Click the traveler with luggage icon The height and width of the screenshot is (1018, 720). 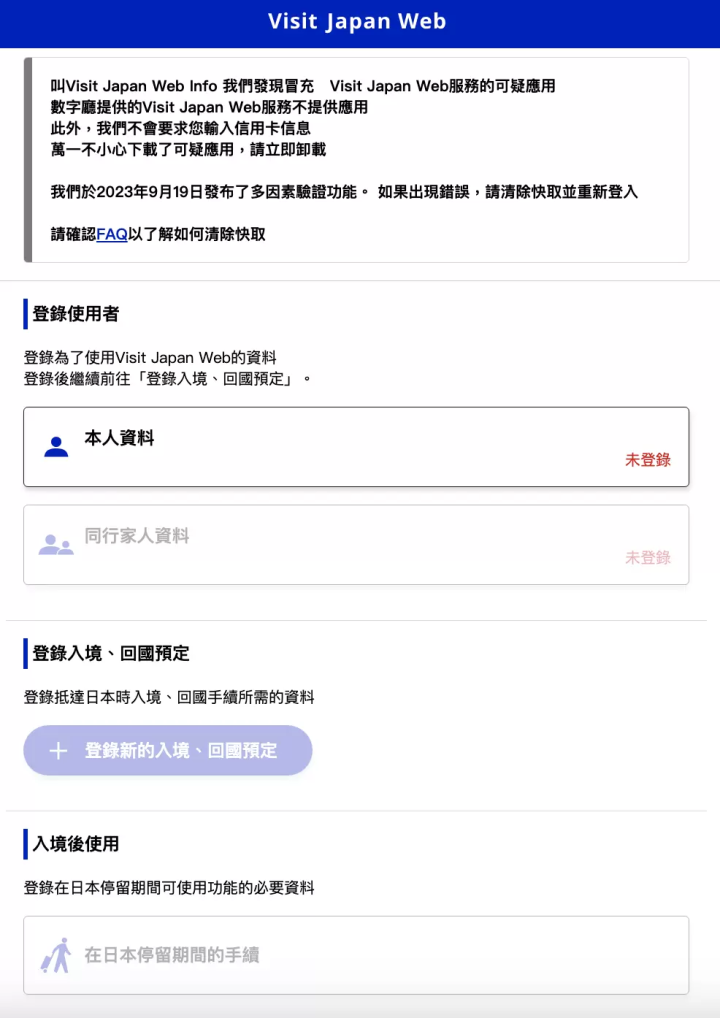(x=56, y=955)
